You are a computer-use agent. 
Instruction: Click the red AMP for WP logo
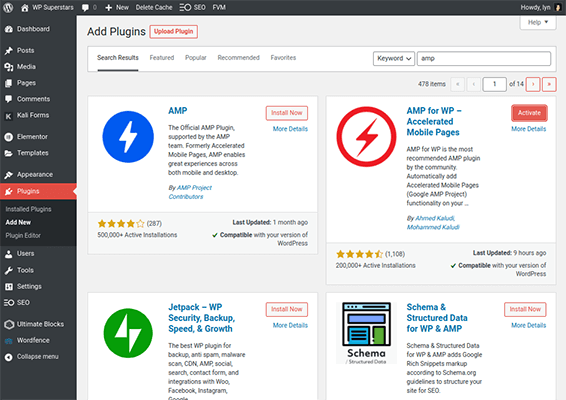(x=366, y=136)
